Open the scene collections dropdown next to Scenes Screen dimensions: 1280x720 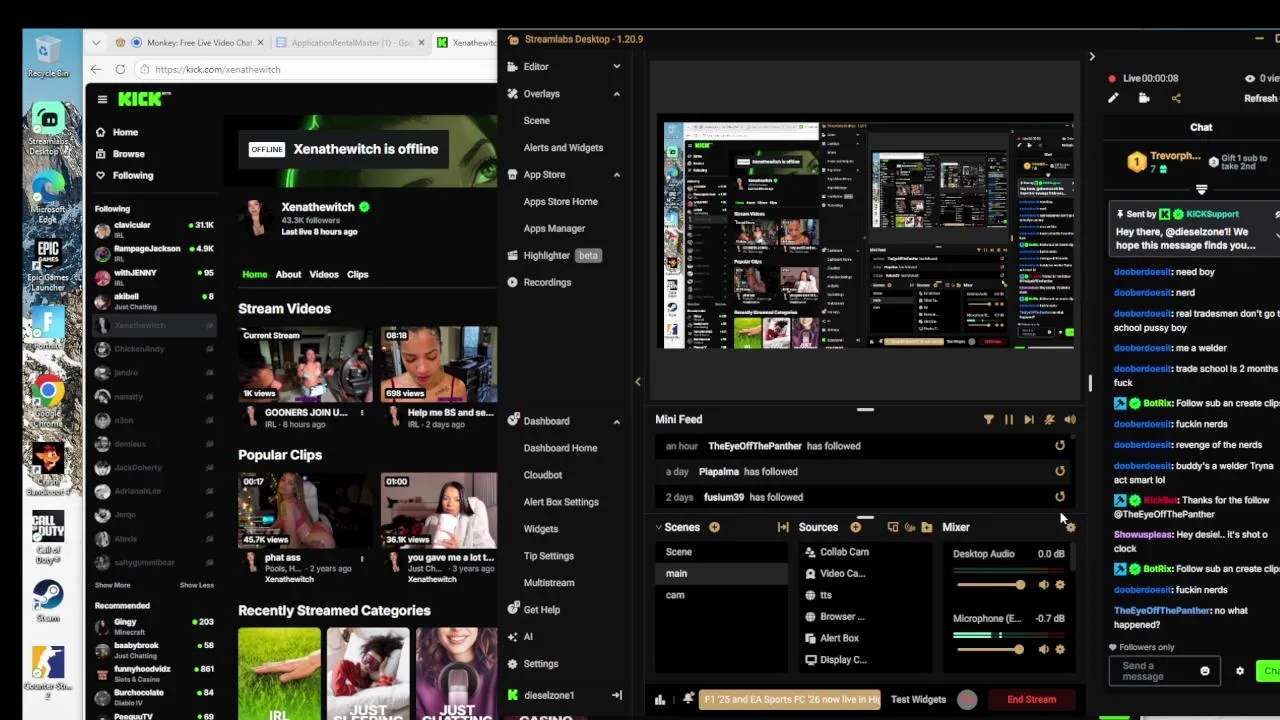click(658, 527)
